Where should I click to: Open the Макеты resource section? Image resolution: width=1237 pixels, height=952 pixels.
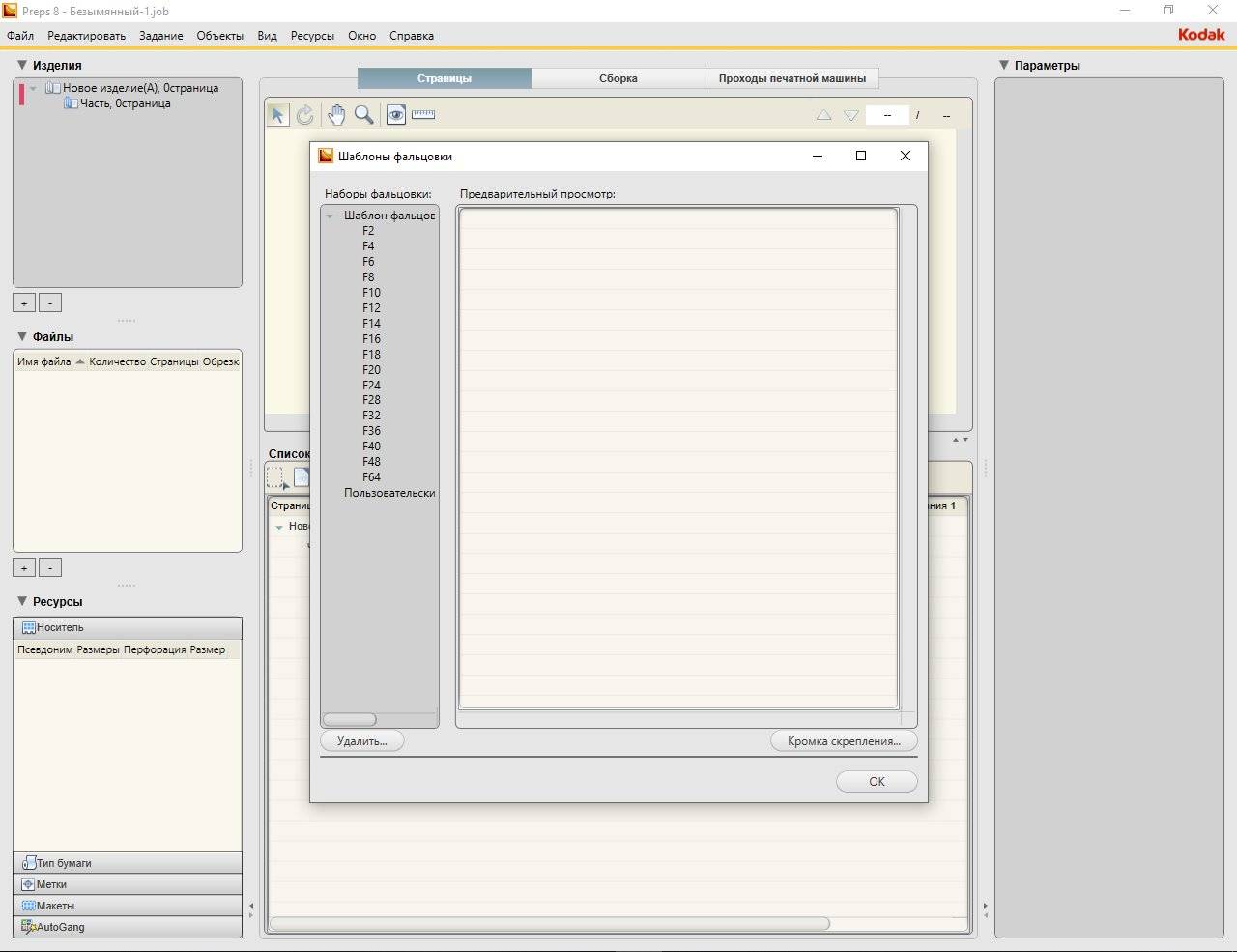(x=128, y=906)
